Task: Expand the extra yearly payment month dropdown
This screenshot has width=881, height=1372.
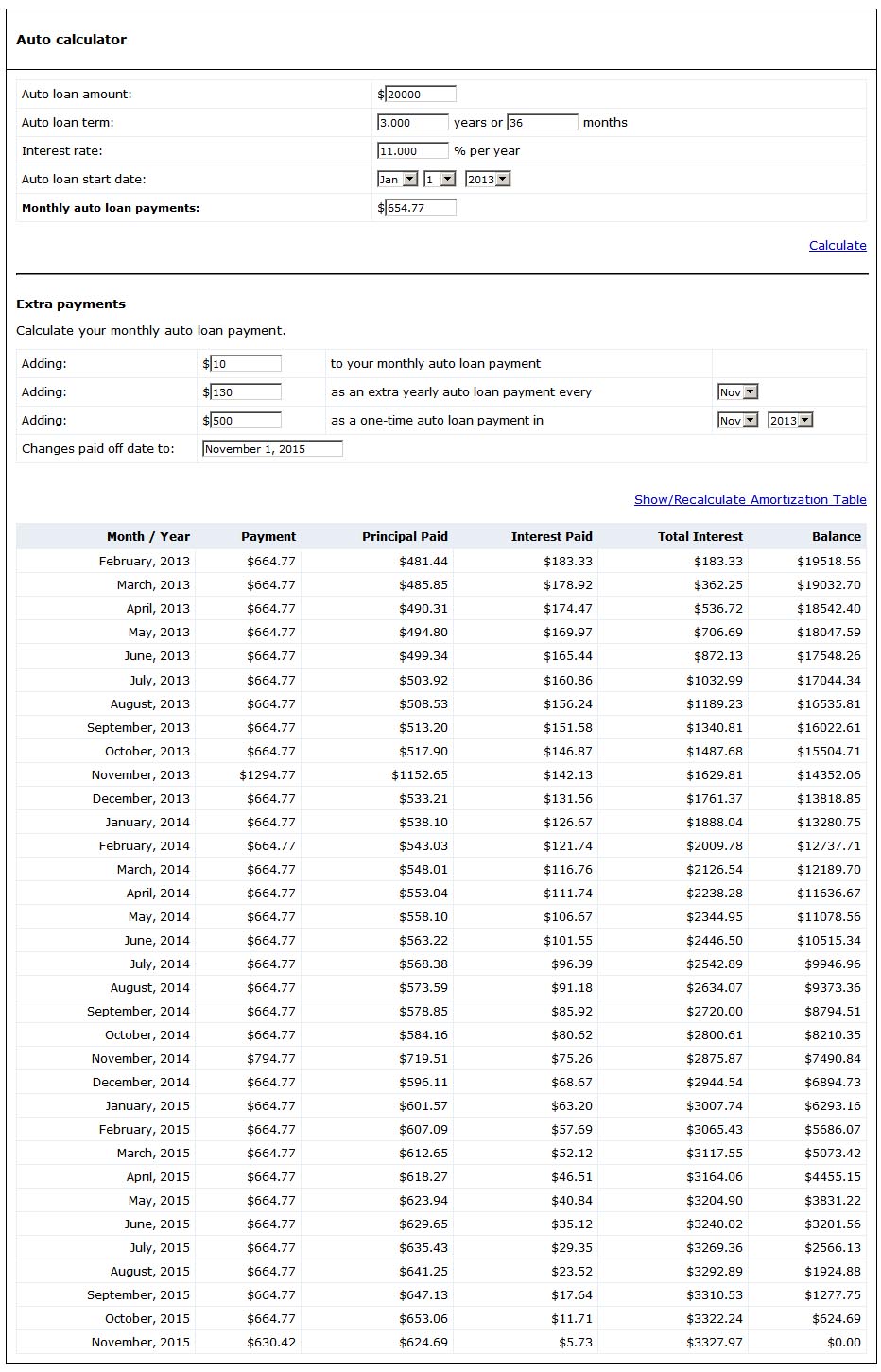Action: [737, 391]
